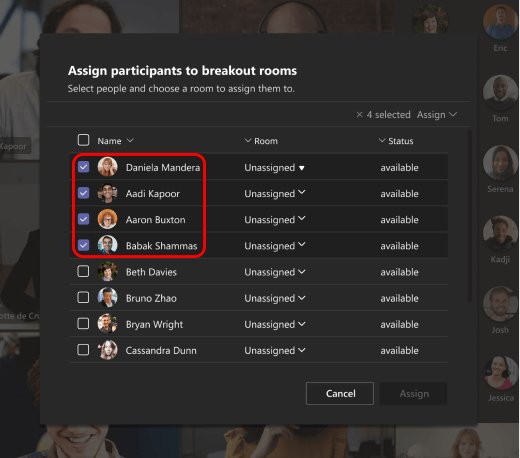
Task: Click Cassandra Dunn's available status
Action: pos(399,350)
